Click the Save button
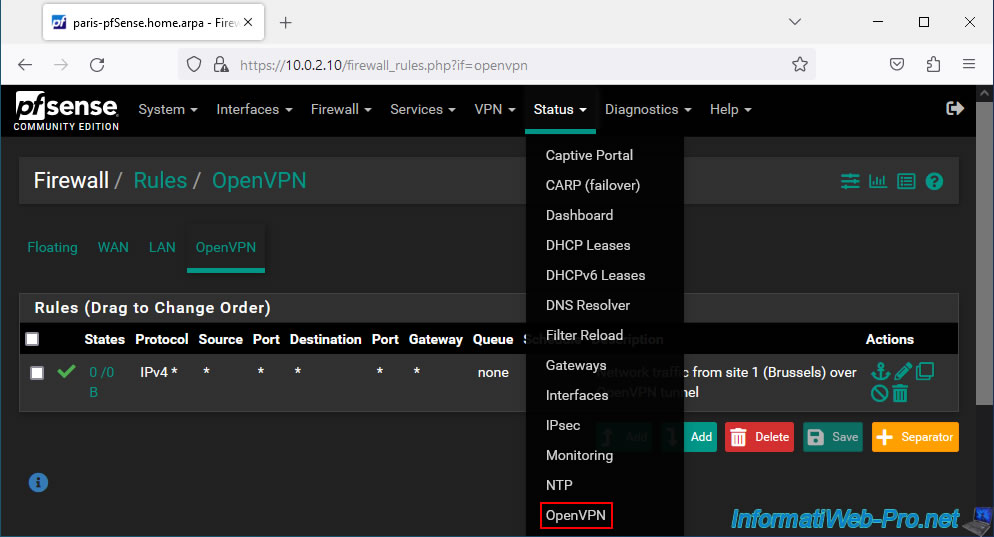The height and width of the screenshot is (537, 994). (833, 437)
